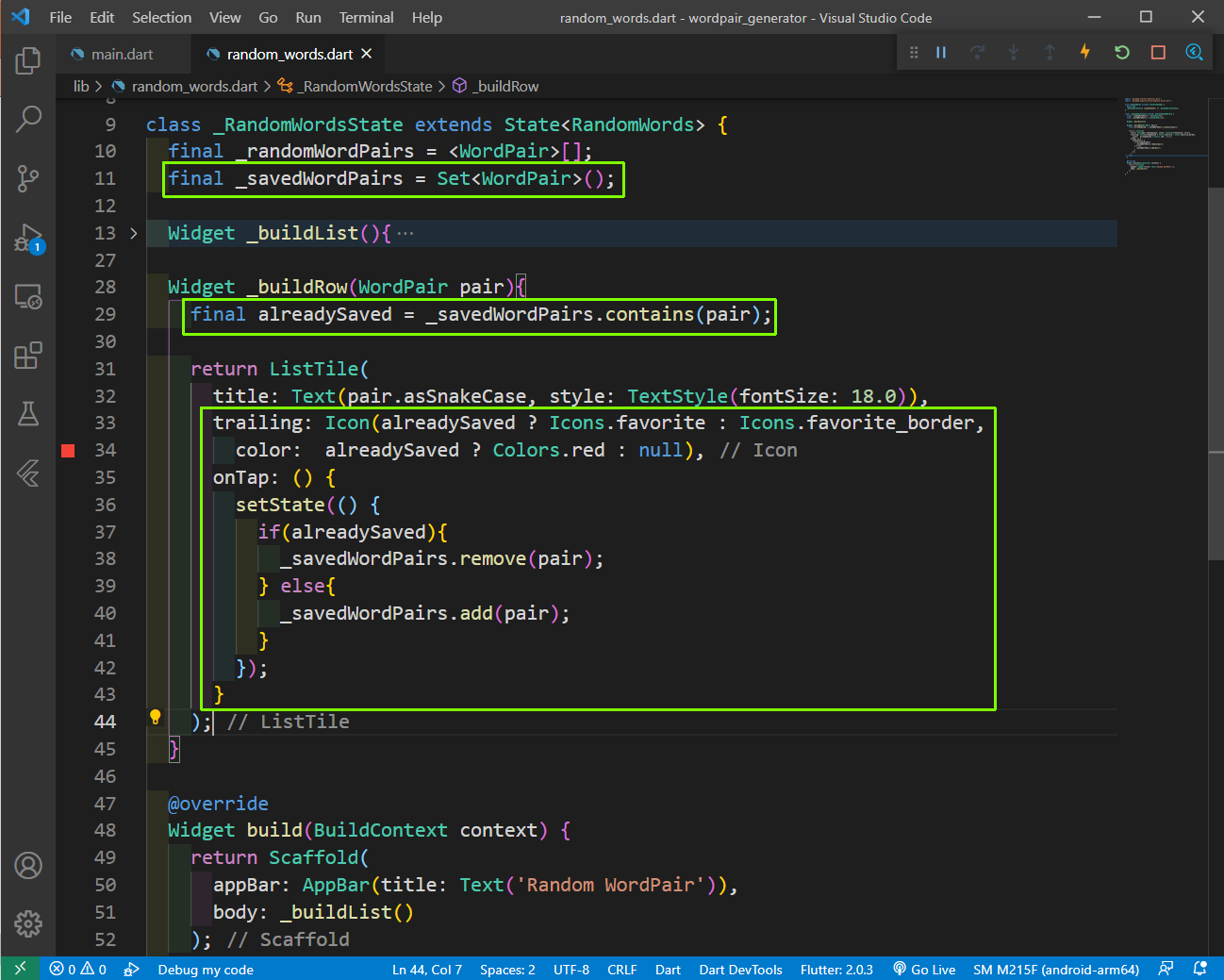This screenshot has height=980, width=1224.
Task: Click the debug Step Out button
Action: pos(1050,53)
